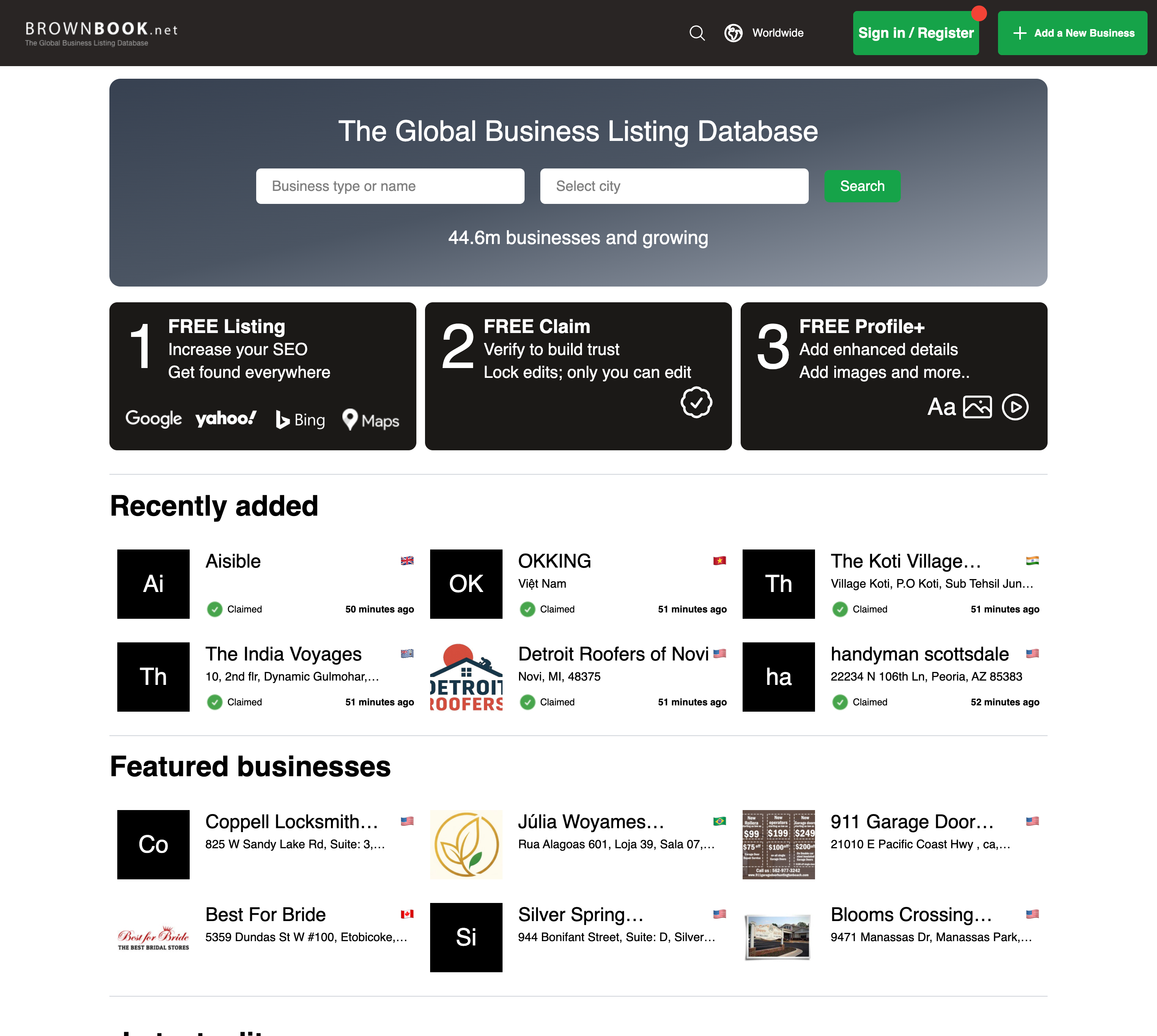Viewport: 1157px width, 1036px height.
Task: Click the Júlia Woyames leaf logo thumbnail
Action: click(x=466, y=845)
